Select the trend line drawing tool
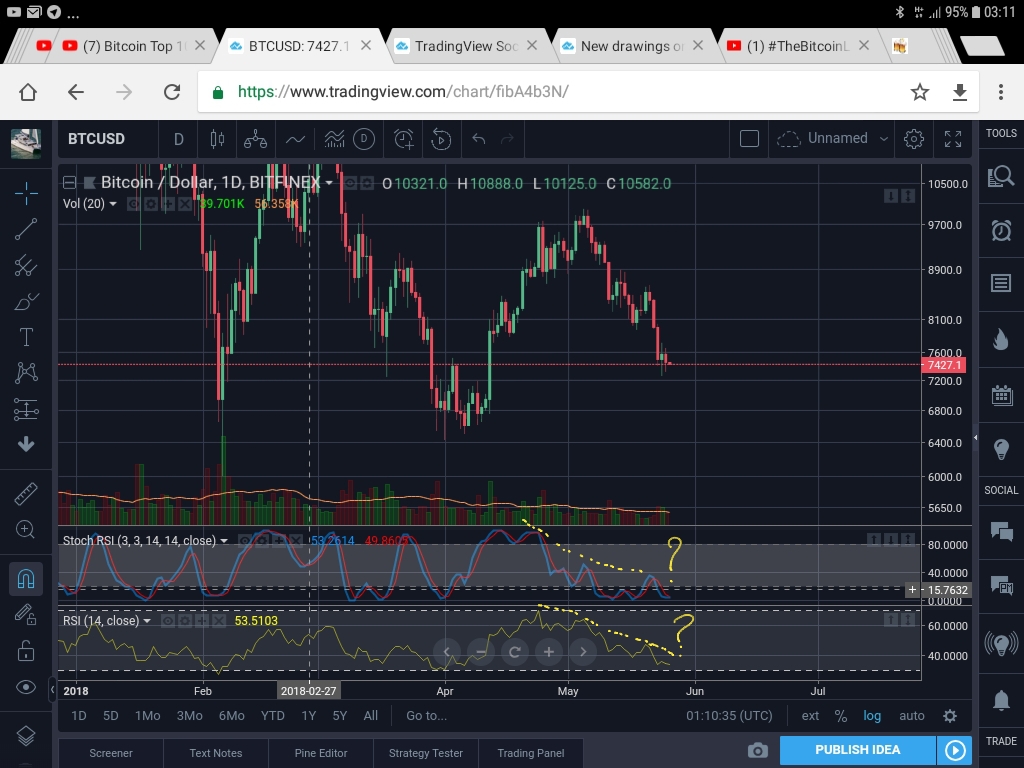This screenshot has height=768, width=1024. 26,229
